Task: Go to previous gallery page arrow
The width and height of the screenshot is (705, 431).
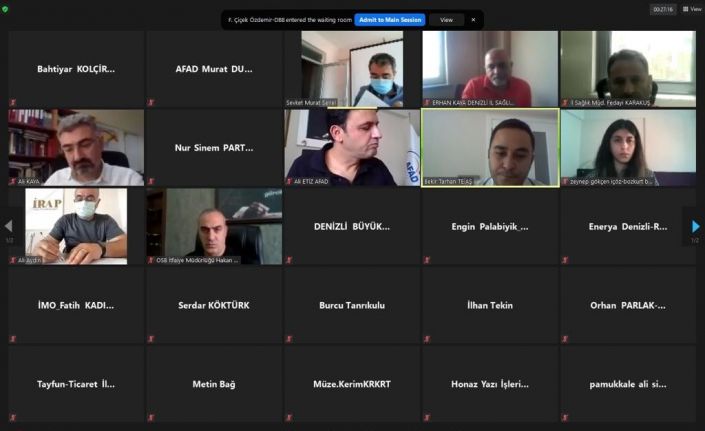Action: pyautogui.click(x=9, y=226)
